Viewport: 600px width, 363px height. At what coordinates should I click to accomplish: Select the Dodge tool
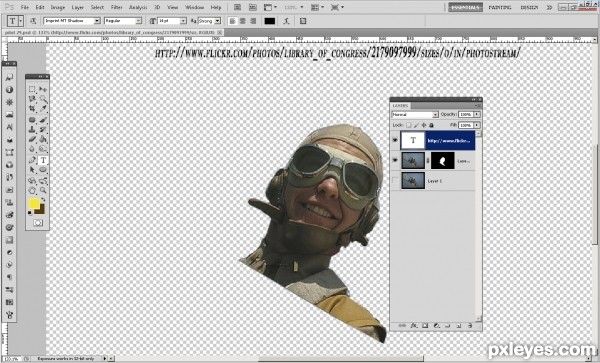43,149
